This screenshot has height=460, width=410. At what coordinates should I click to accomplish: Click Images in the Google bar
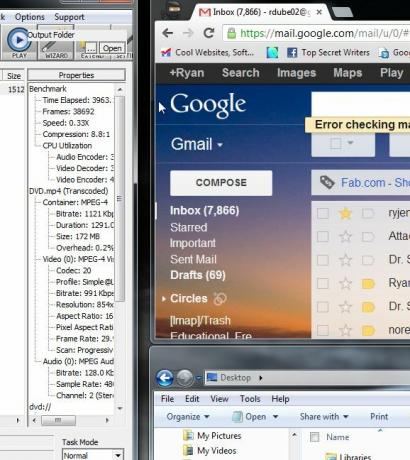pos(296,73)
